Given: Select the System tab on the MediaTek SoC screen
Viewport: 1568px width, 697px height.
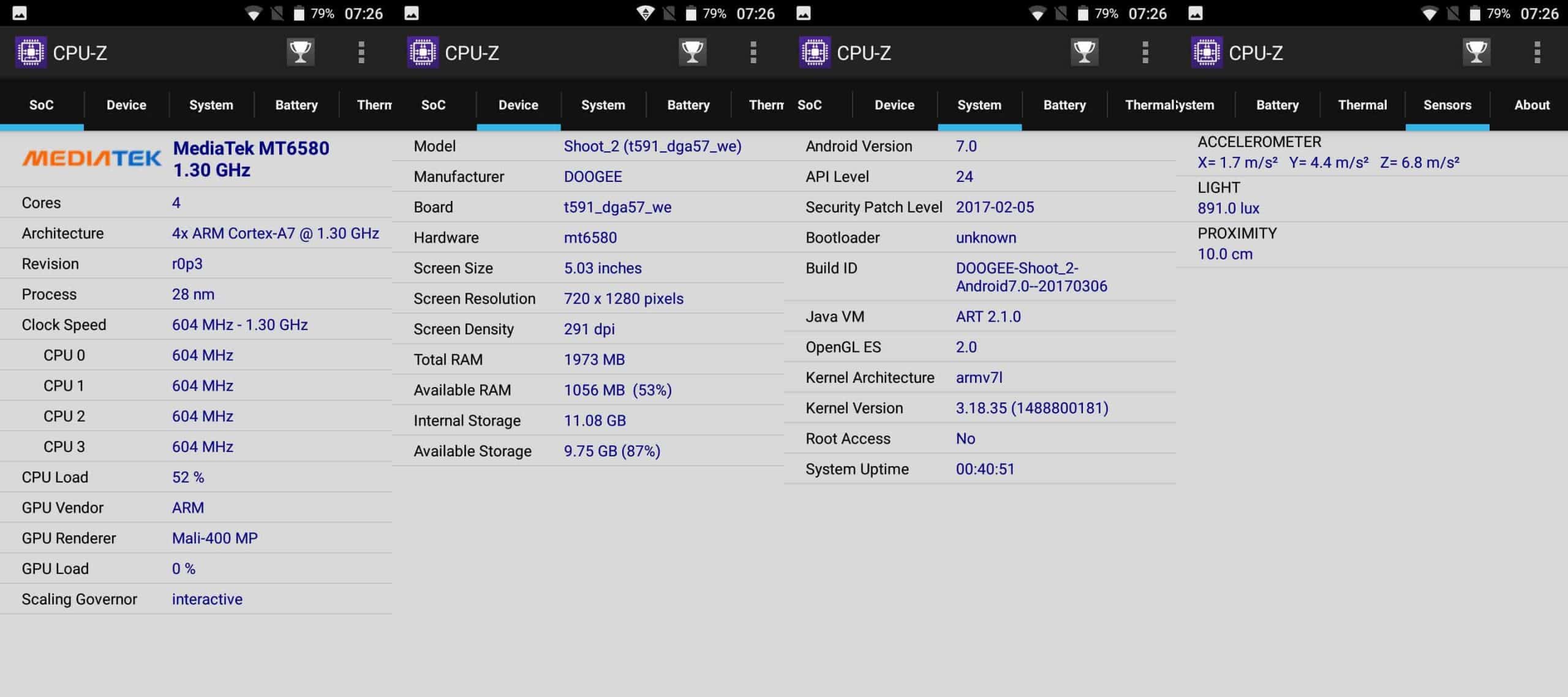Looking at the screenshot, I should [211, 105].
